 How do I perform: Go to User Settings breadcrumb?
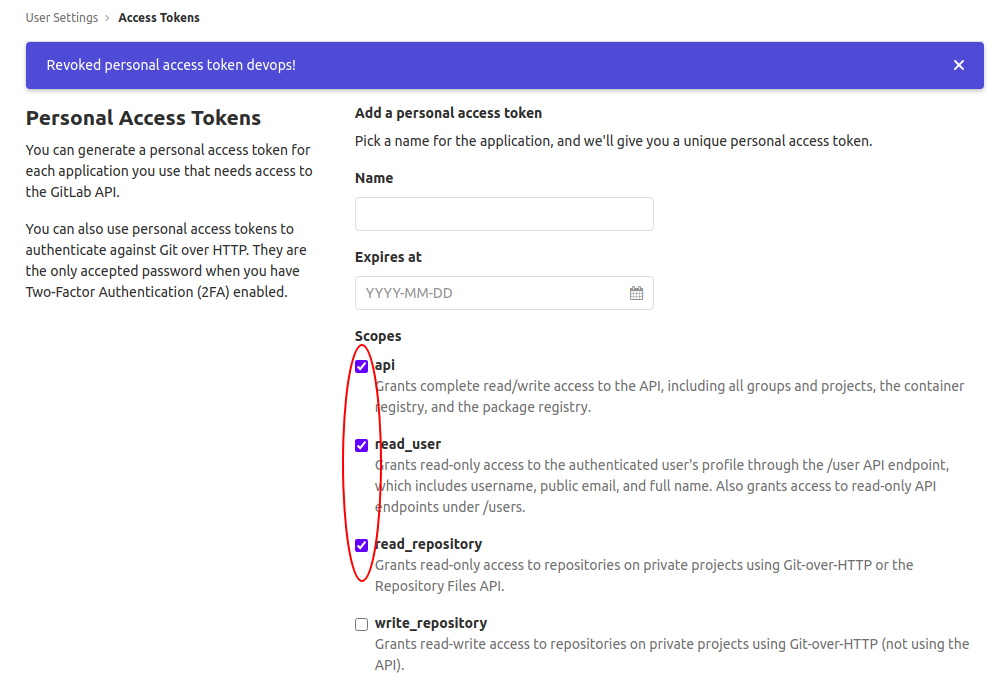(x=62, y=18)
